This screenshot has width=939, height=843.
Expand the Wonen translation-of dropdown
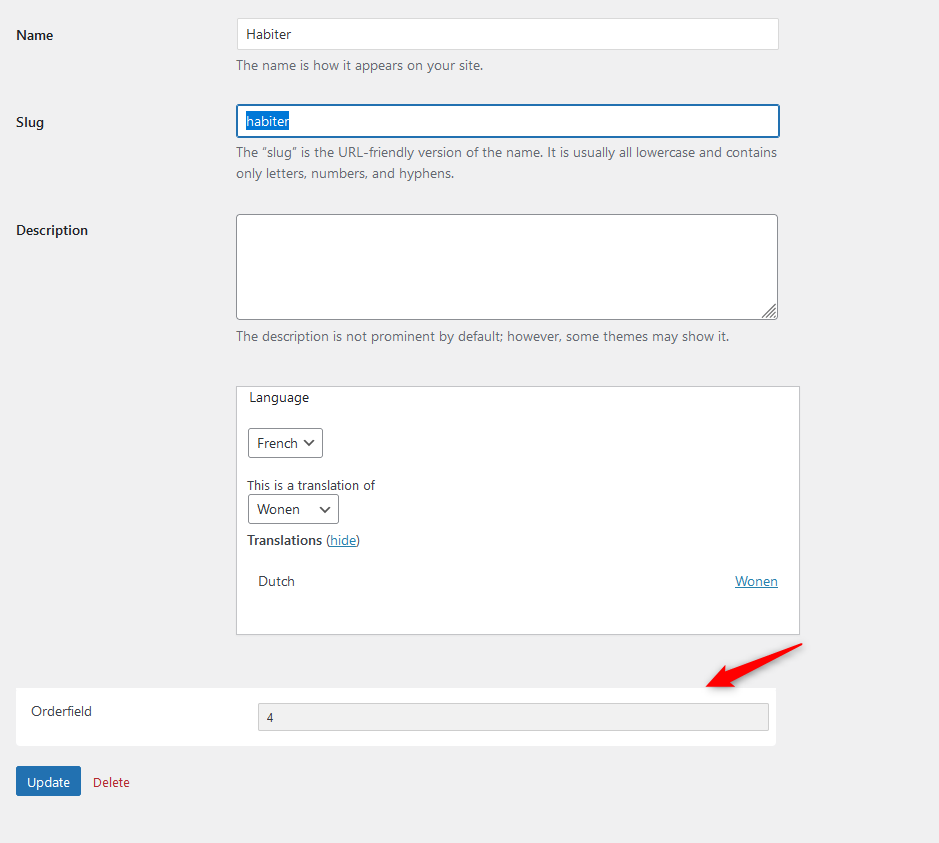[x=293, y=509]
